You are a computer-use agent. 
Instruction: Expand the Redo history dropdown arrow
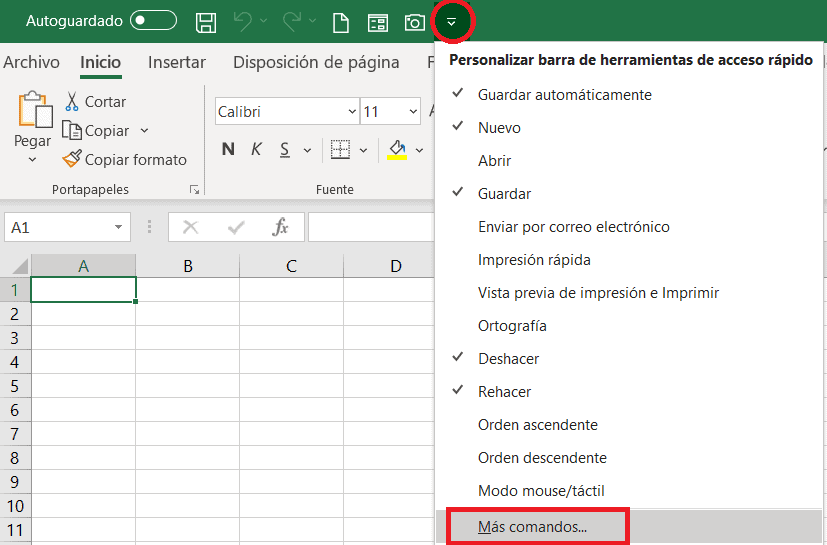coord(313,21)
